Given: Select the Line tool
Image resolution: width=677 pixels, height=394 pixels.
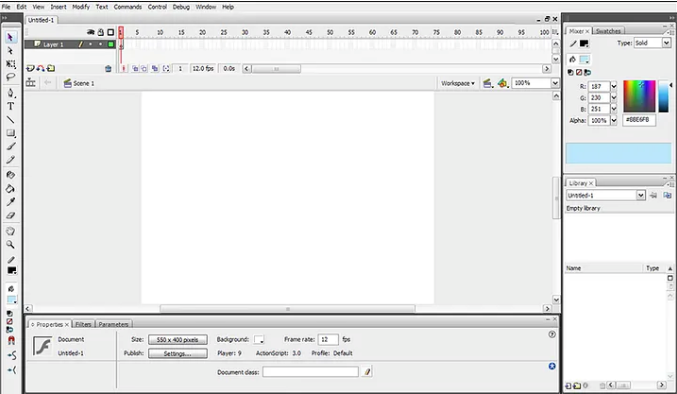Looking at the screenshot, I should click(10, 120).
